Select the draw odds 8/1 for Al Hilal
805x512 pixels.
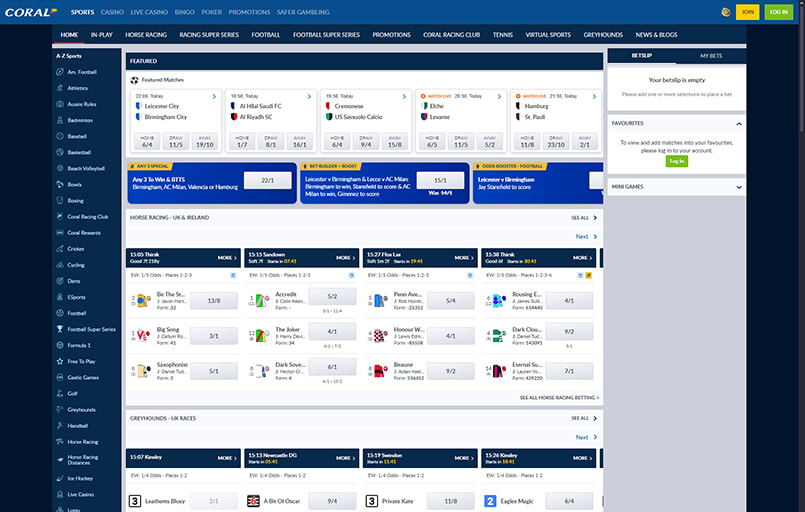click(270, 141)
